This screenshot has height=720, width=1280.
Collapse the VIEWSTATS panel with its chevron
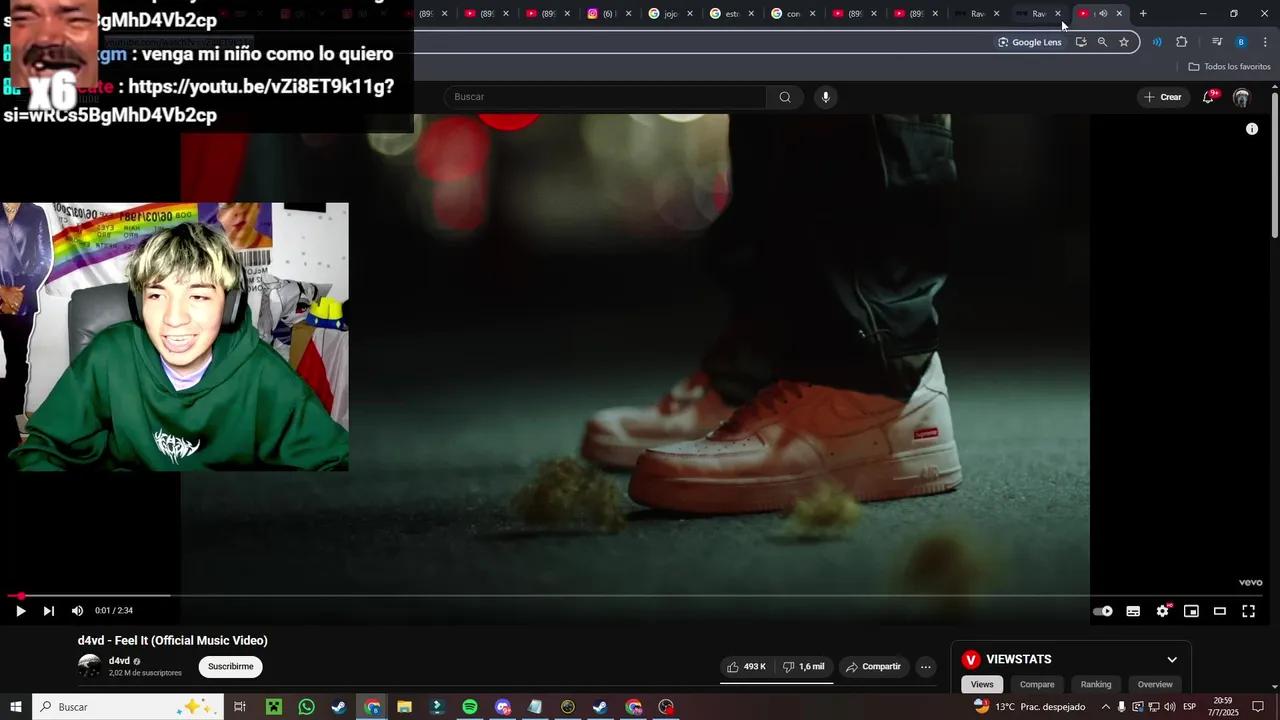1171,659
